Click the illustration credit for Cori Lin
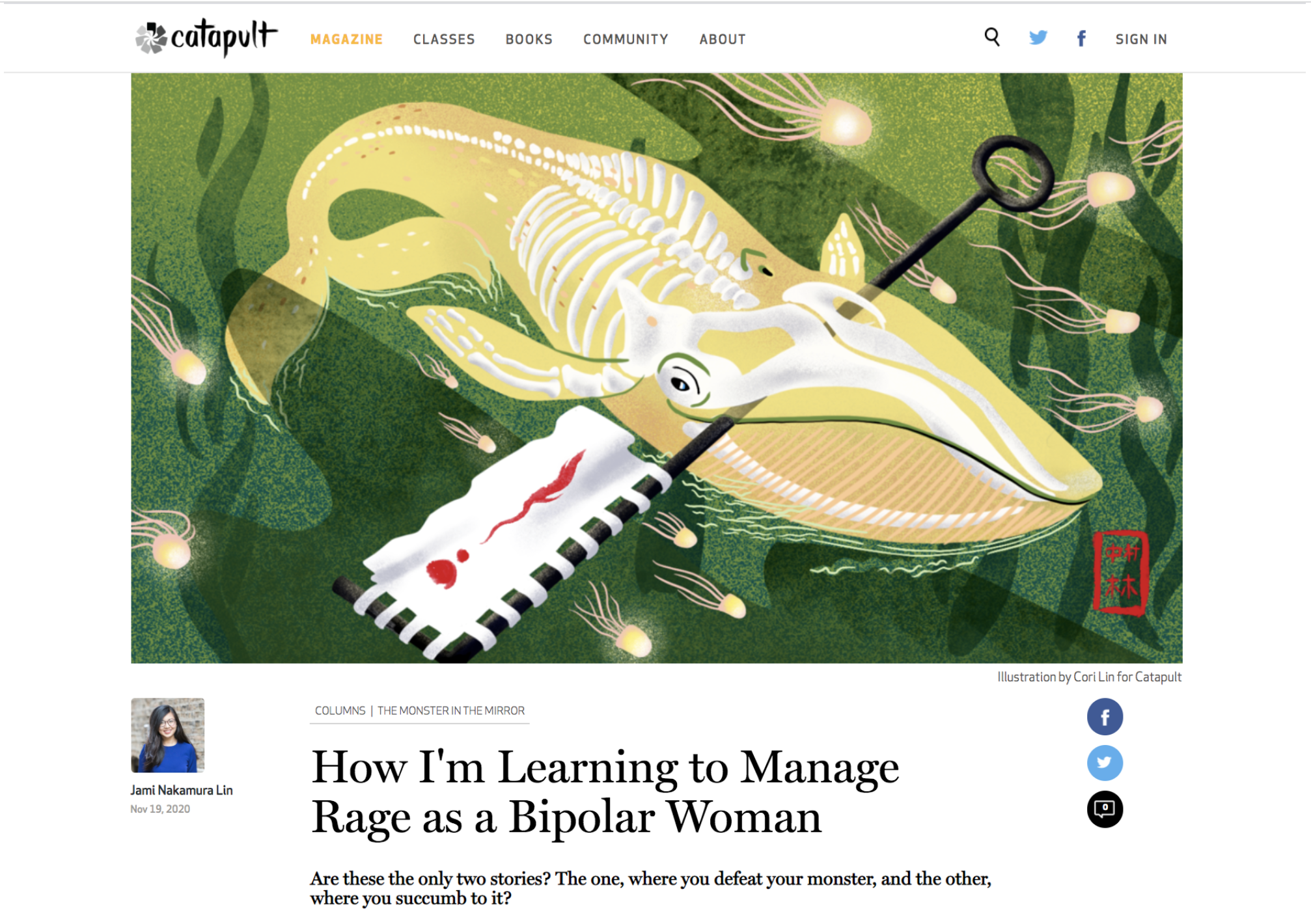This screenshot has width=1311, height=924. pyautogui.click(x=1089, y=677)
